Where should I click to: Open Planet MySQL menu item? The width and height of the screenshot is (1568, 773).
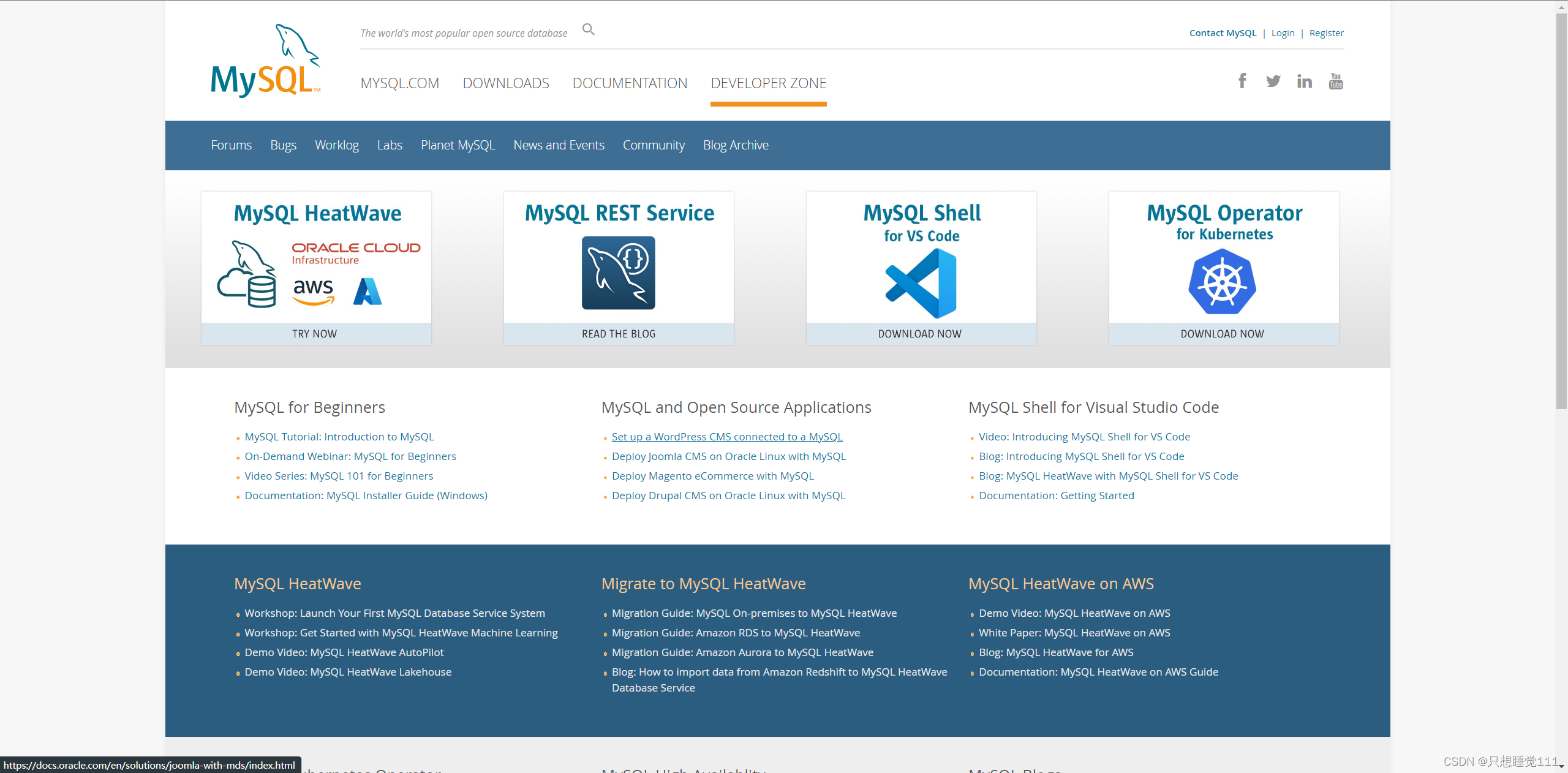(x=458, y=145)
